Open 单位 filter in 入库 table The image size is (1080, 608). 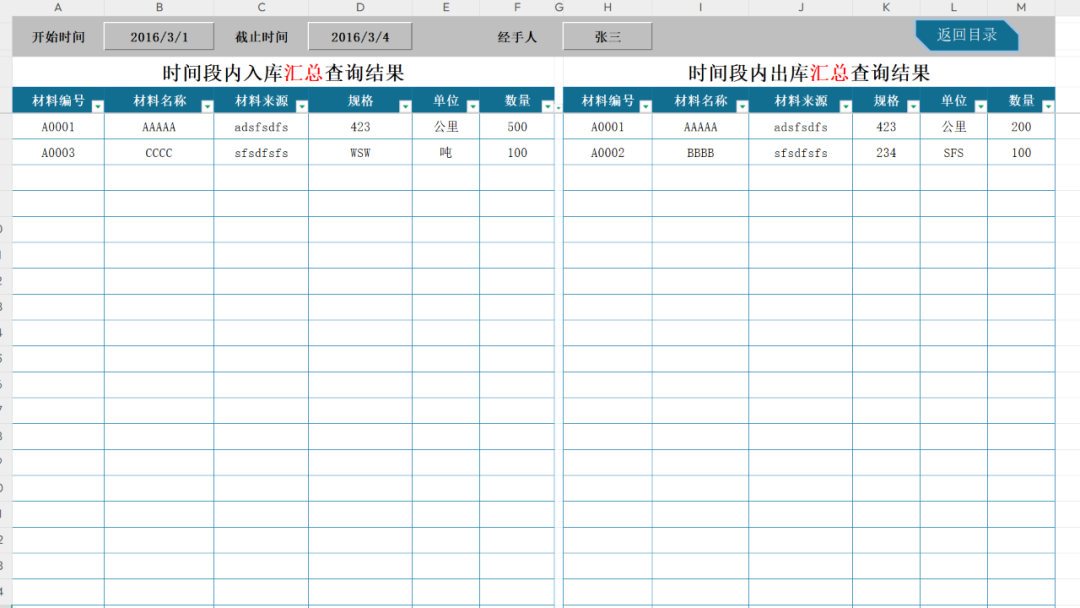pos(472,106)
